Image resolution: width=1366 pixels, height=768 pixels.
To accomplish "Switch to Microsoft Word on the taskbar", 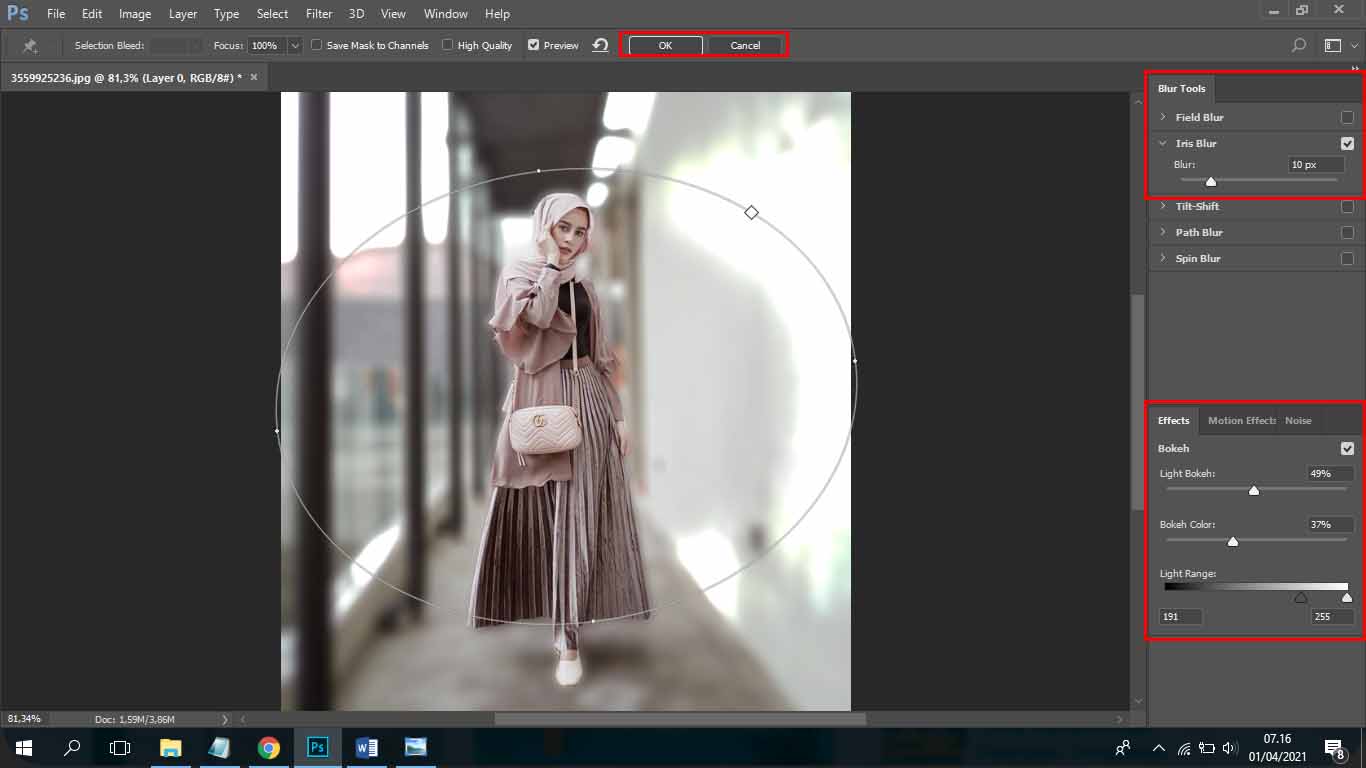I will click(x=366, y=747).
